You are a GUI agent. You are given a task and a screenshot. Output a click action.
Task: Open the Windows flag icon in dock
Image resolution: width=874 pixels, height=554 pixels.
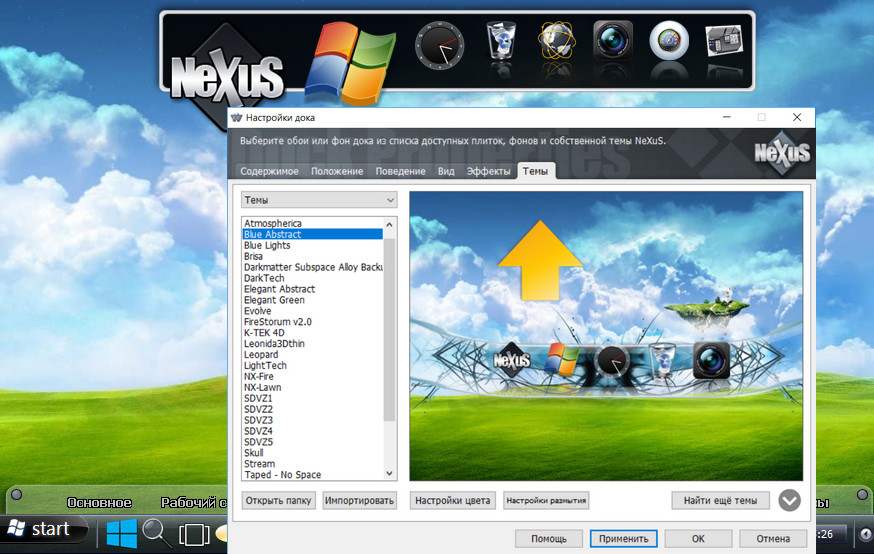coord(351,64)
